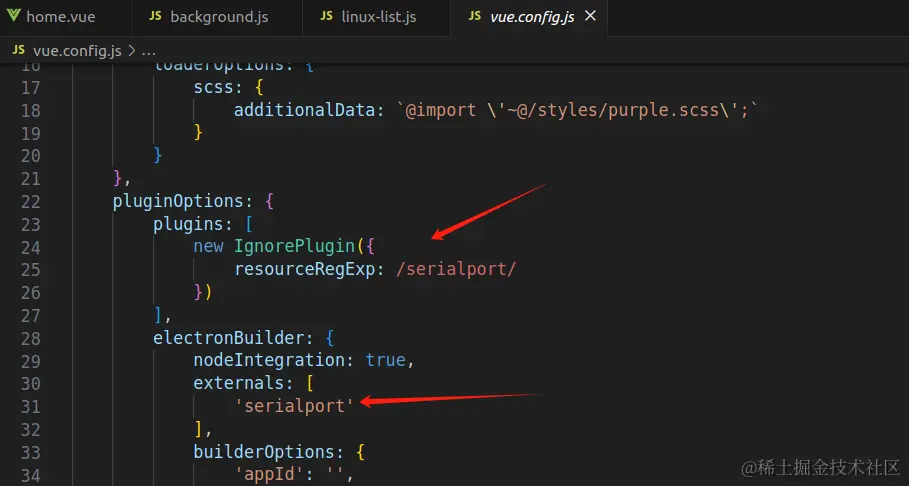
Task: Activate the vue.config.js tab
Action: coord(532,16)
